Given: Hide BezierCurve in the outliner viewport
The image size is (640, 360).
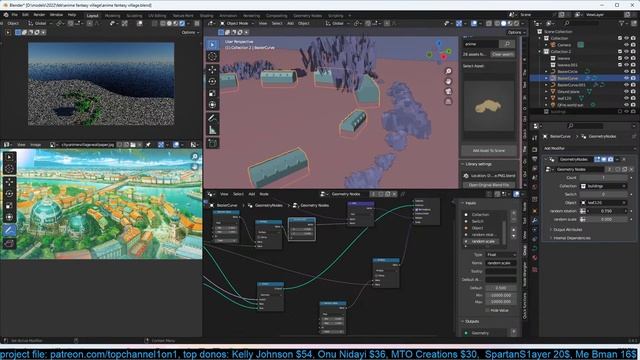Looking at the screenshot, I should pos(626,78).
